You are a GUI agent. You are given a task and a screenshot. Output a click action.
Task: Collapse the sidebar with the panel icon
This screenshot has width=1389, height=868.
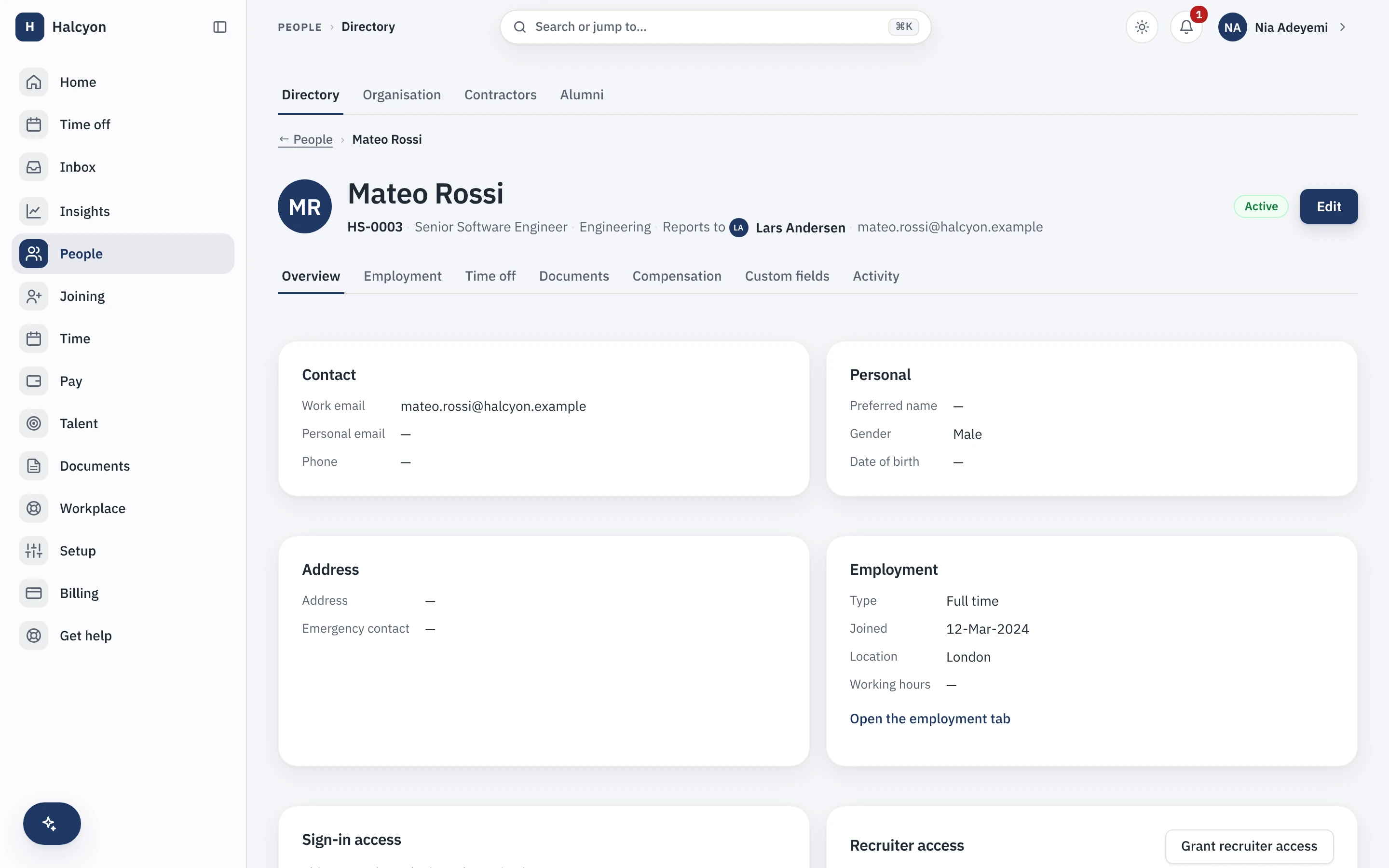[220, 27]
